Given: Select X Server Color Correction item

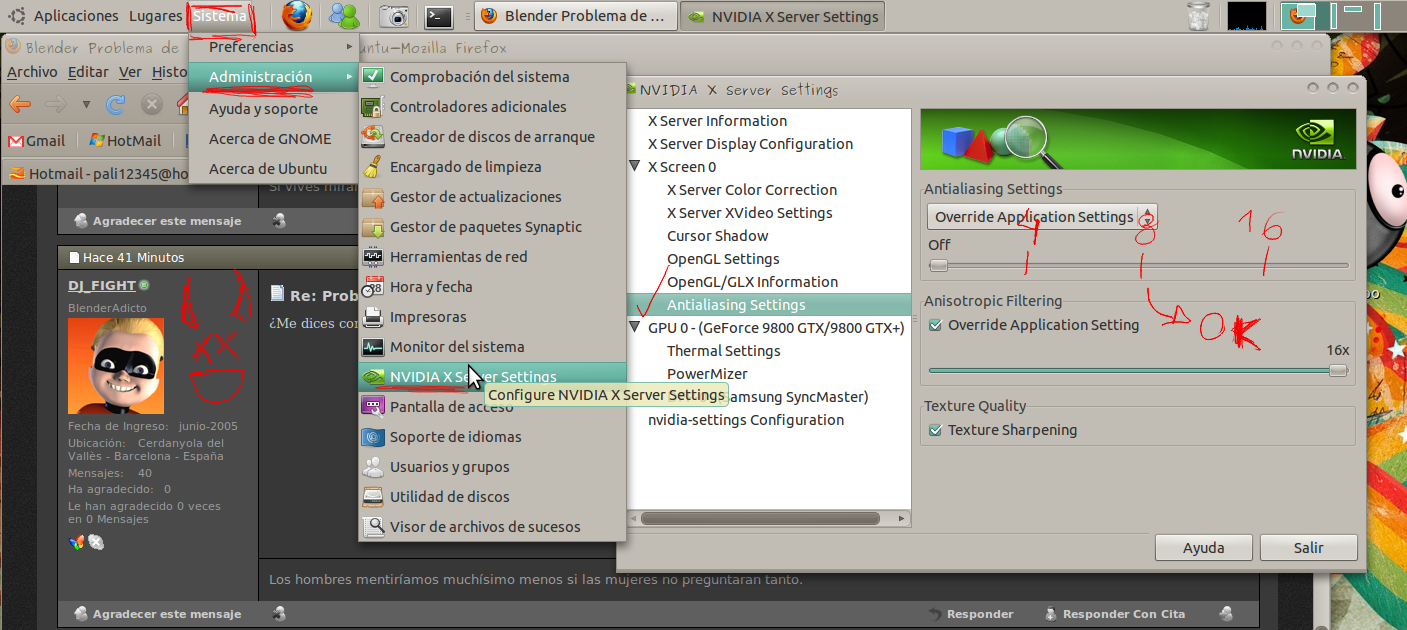Looking at the screenshot, I should (752, 190).
